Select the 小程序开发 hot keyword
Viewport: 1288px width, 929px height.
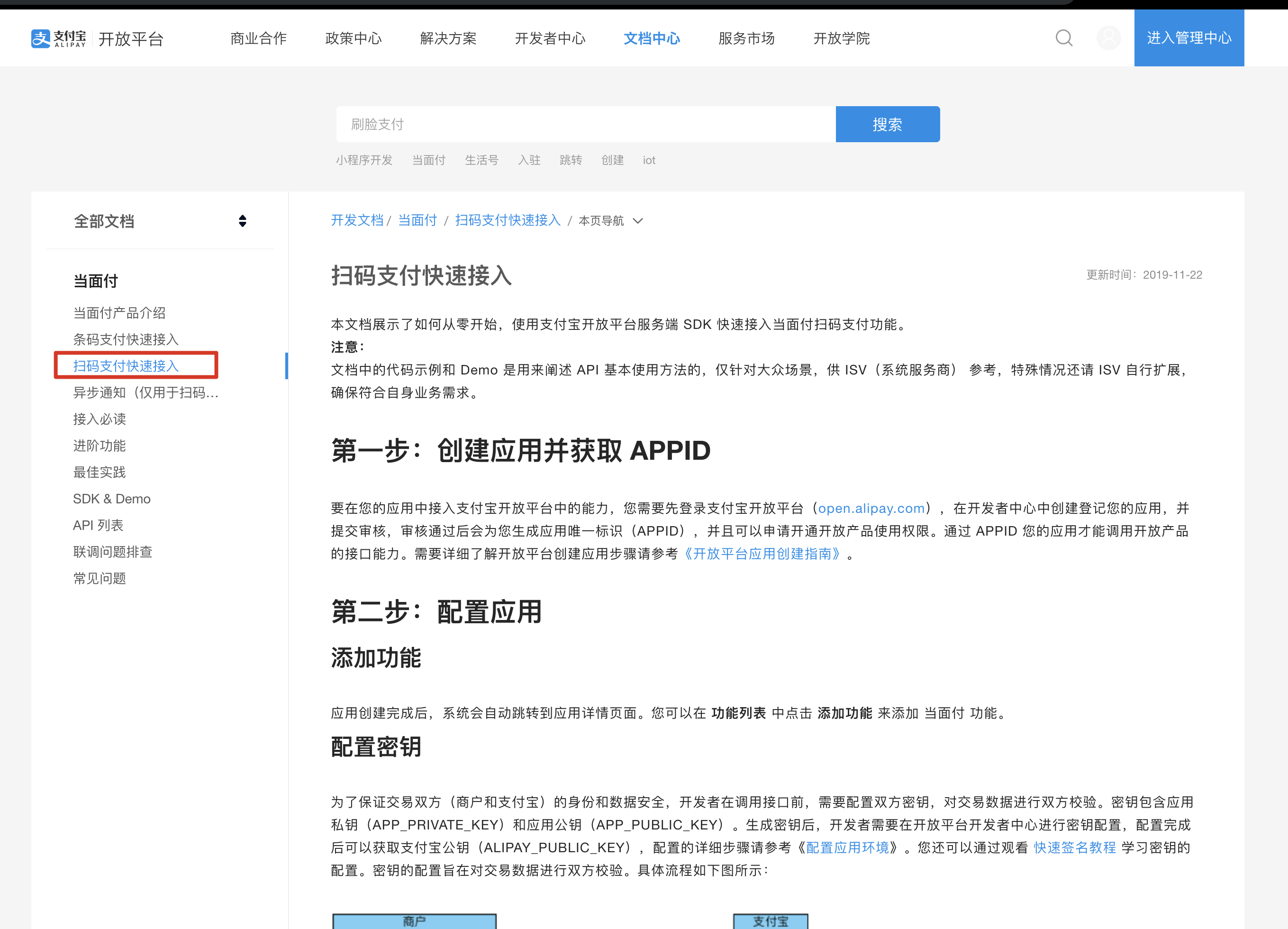click(364, 160)
